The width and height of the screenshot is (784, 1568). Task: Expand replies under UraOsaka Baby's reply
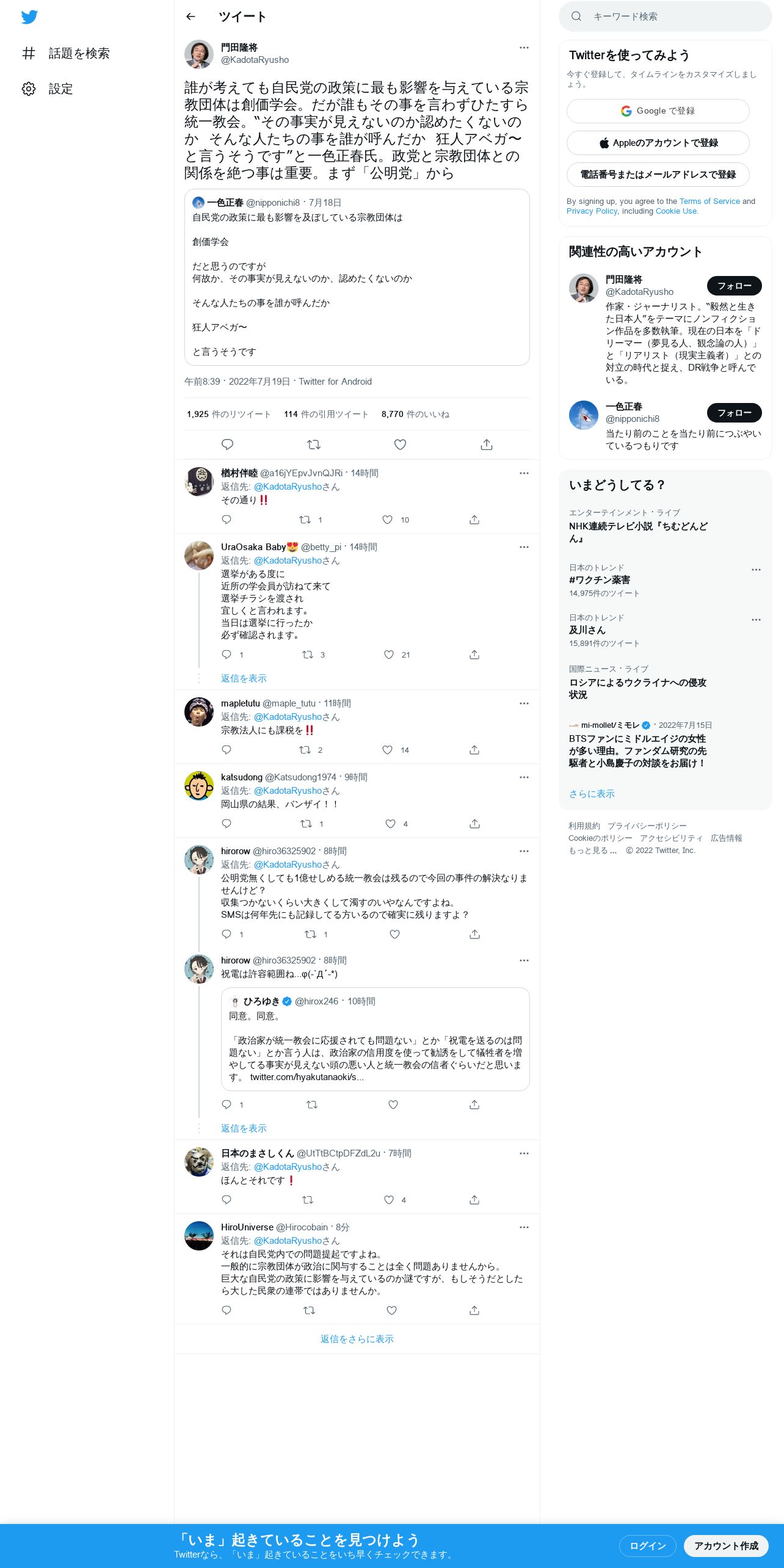(x=244, y=678)
